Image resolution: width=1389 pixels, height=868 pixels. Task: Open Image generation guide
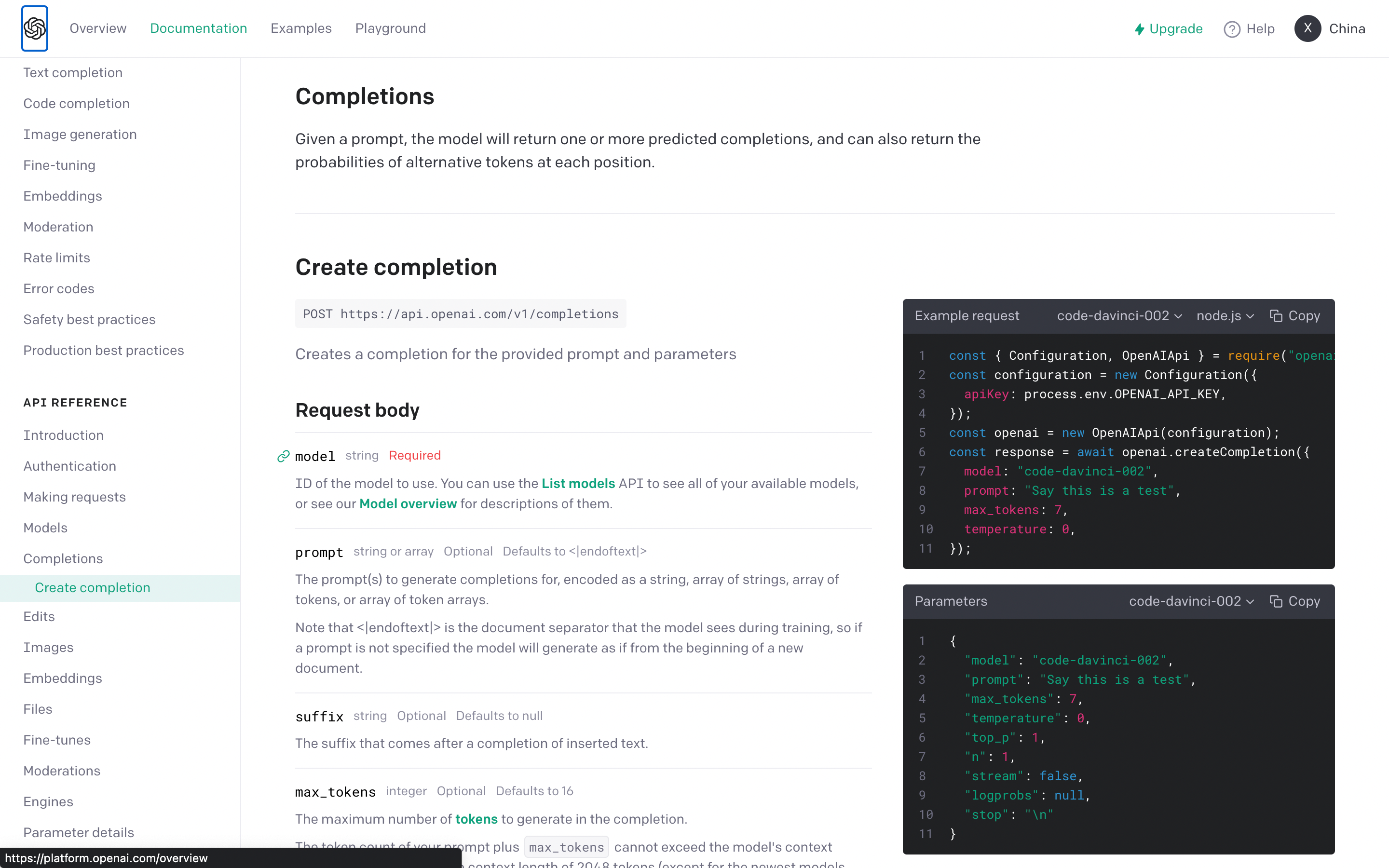tap(80, 135)
